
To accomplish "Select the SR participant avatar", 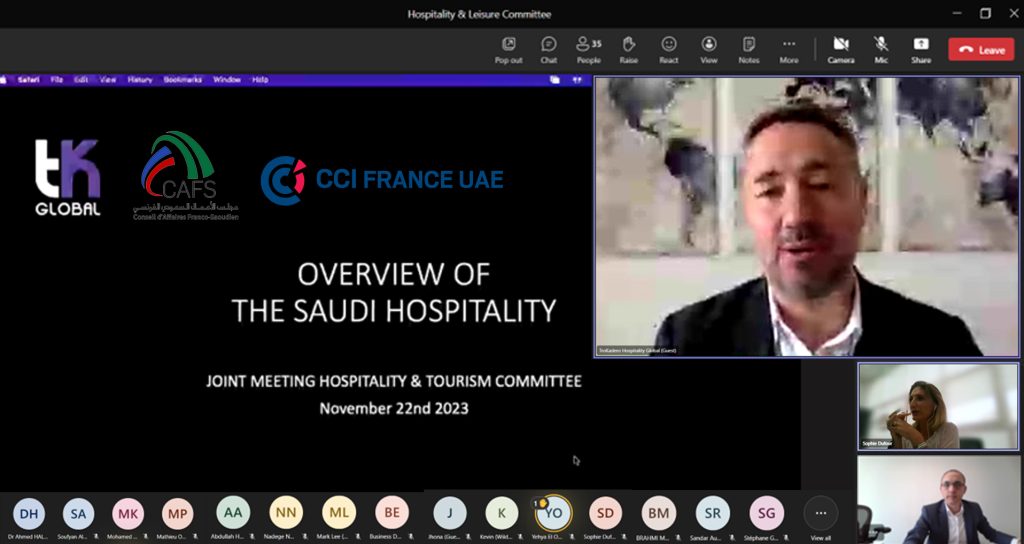I will tap(712, 513).
